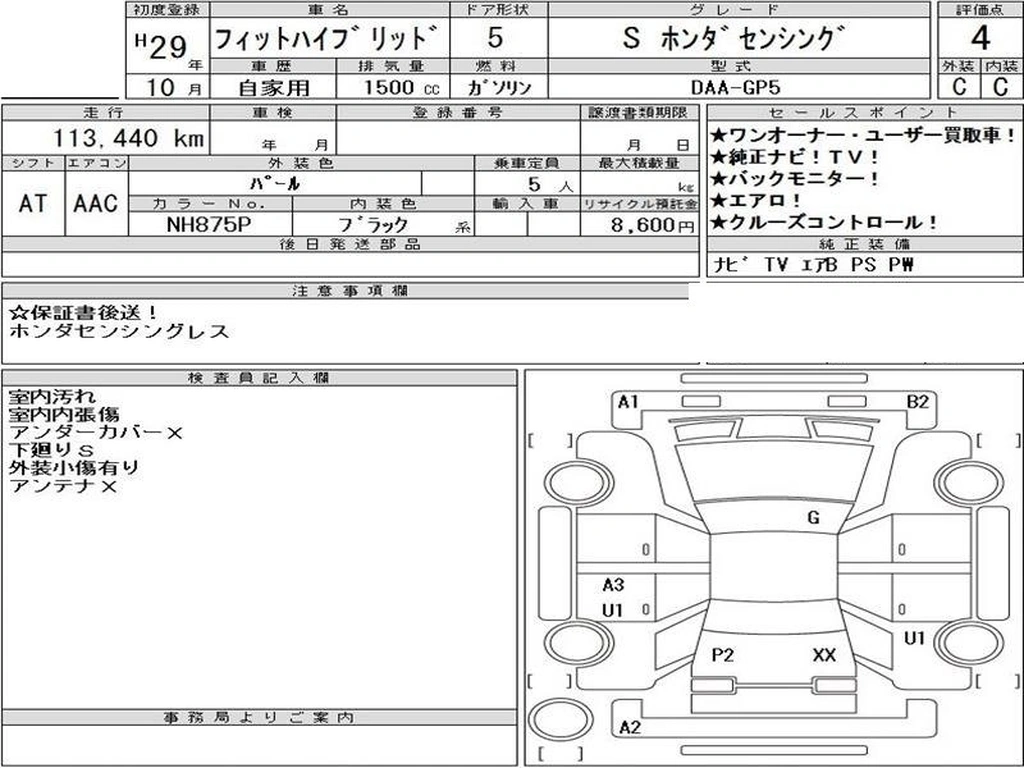1024x768 pixels.
Task: Click inspector note 室内汚れ
Action: click(x=52, y=397)
